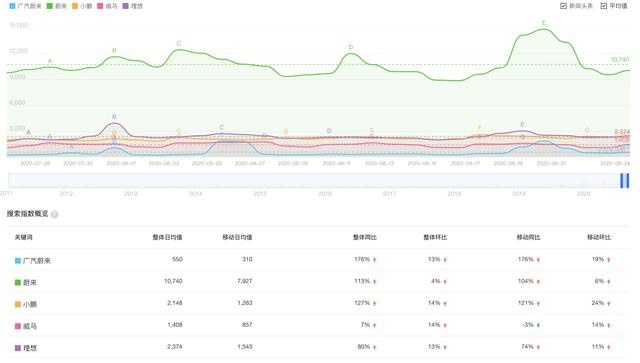Click the 整体日均值 column header
This screenshot has height=363, width=640.
[x=167, y=237]
